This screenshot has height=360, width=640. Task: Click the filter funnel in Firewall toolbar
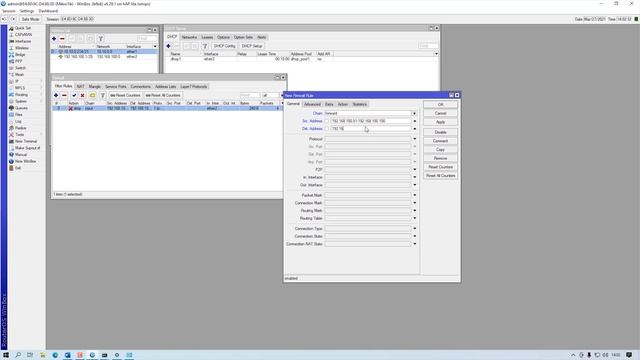(x=103, y=96)
